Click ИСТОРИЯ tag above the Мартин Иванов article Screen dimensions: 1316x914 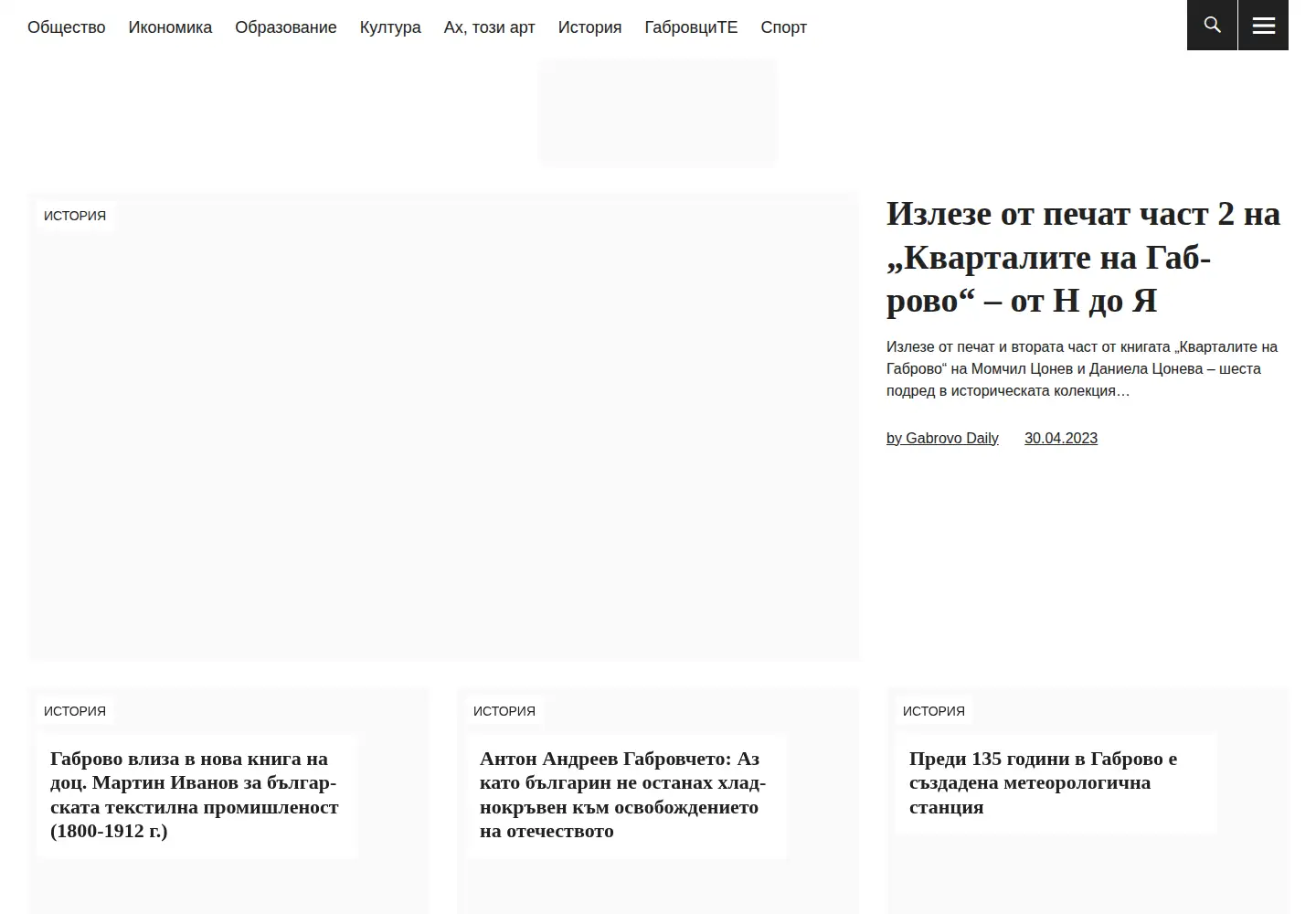click(x=75, y=711)
